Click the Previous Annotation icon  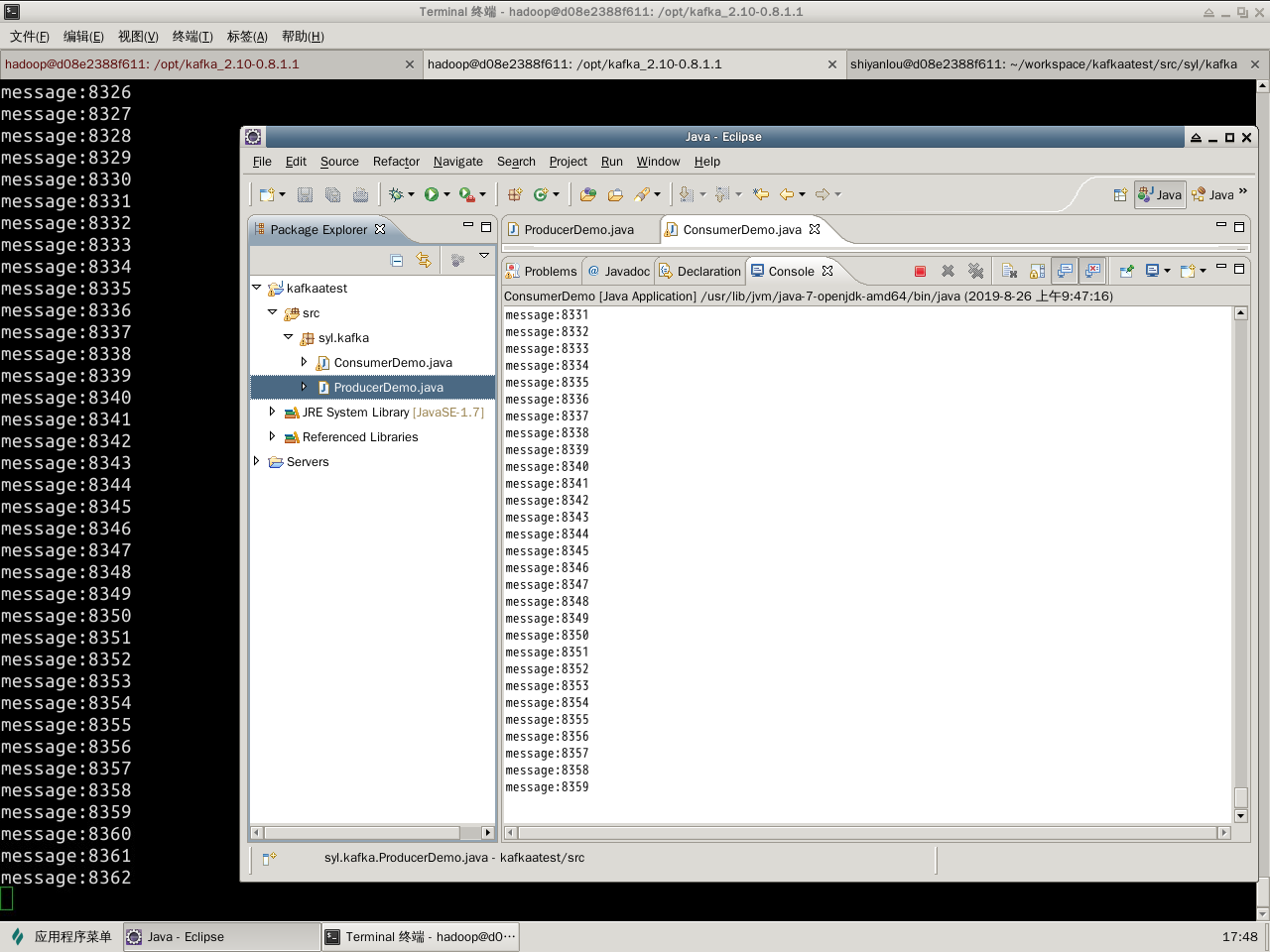(x=722, y=194)
